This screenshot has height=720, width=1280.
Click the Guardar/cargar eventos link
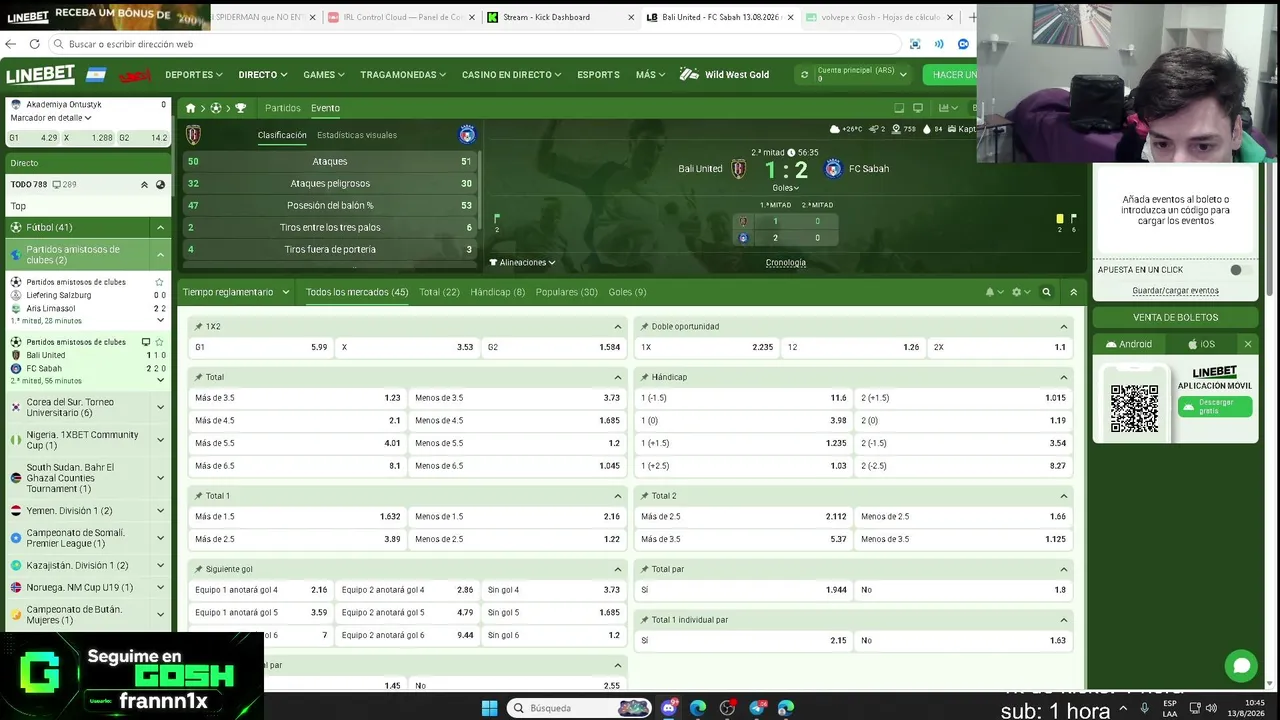(x=1175, y=291)
